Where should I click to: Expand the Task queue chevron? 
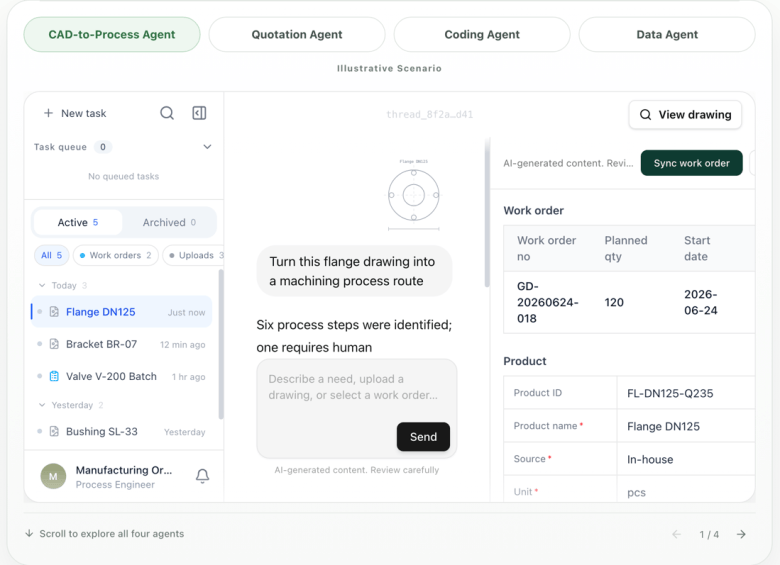coord(207,147)
